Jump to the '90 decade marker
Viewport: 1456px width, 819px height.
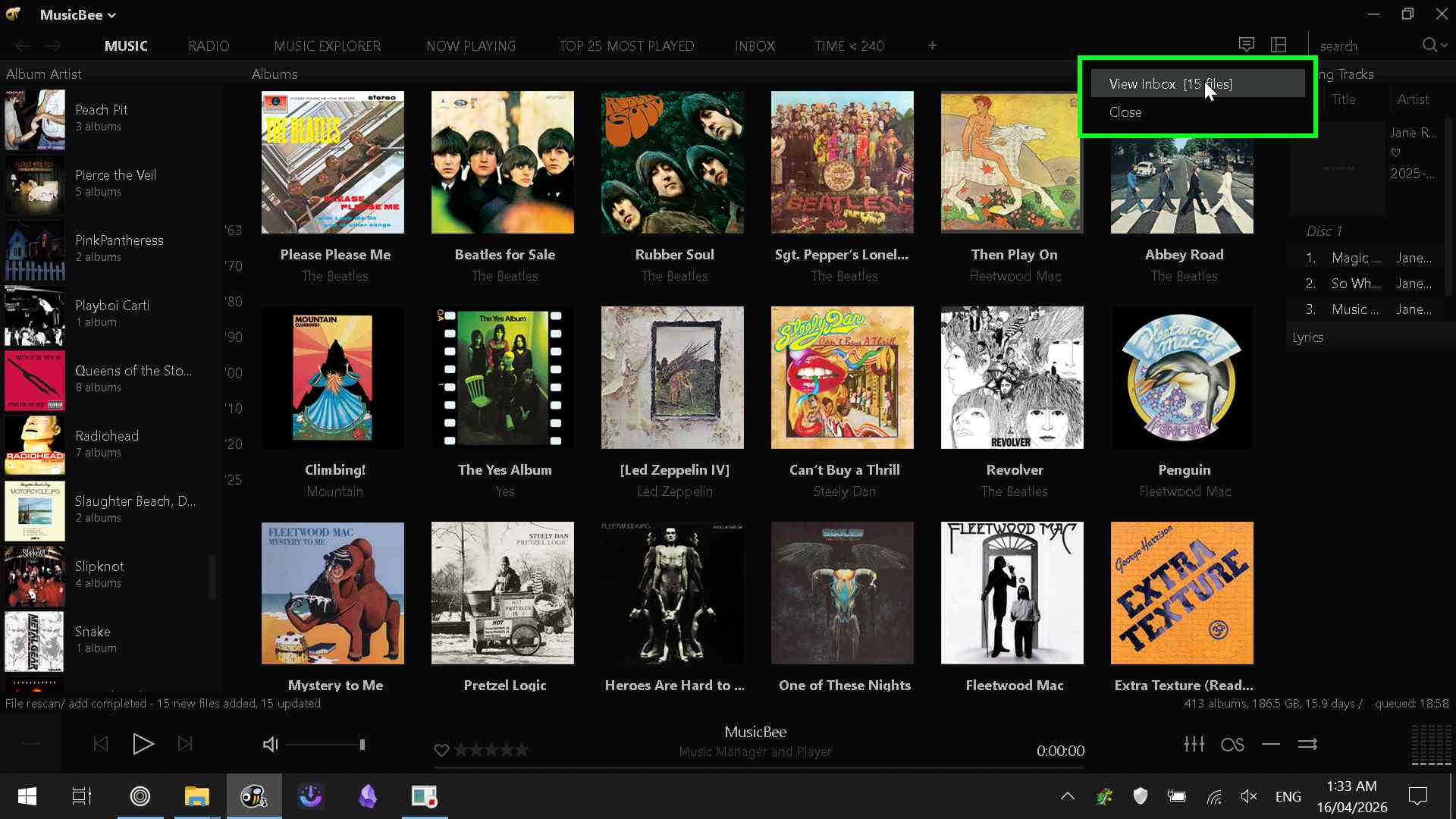click(x=234, y=337)
